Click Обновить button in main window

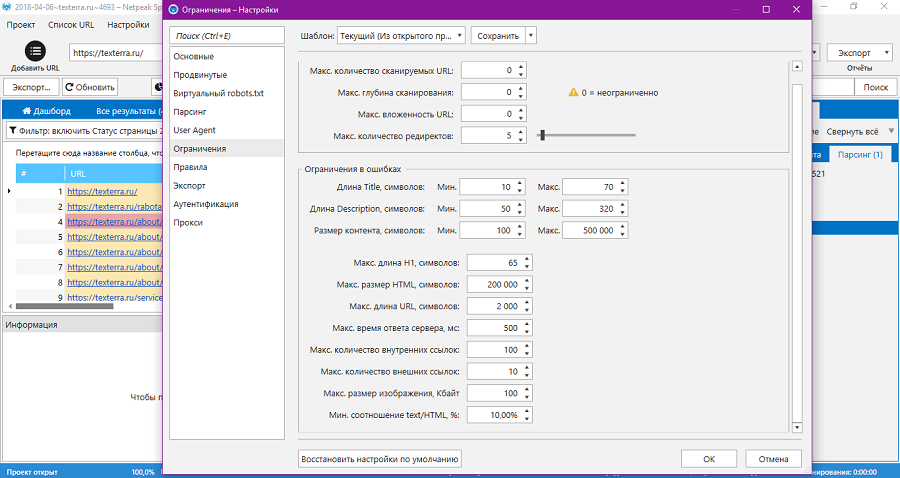(x=90, y=87)
